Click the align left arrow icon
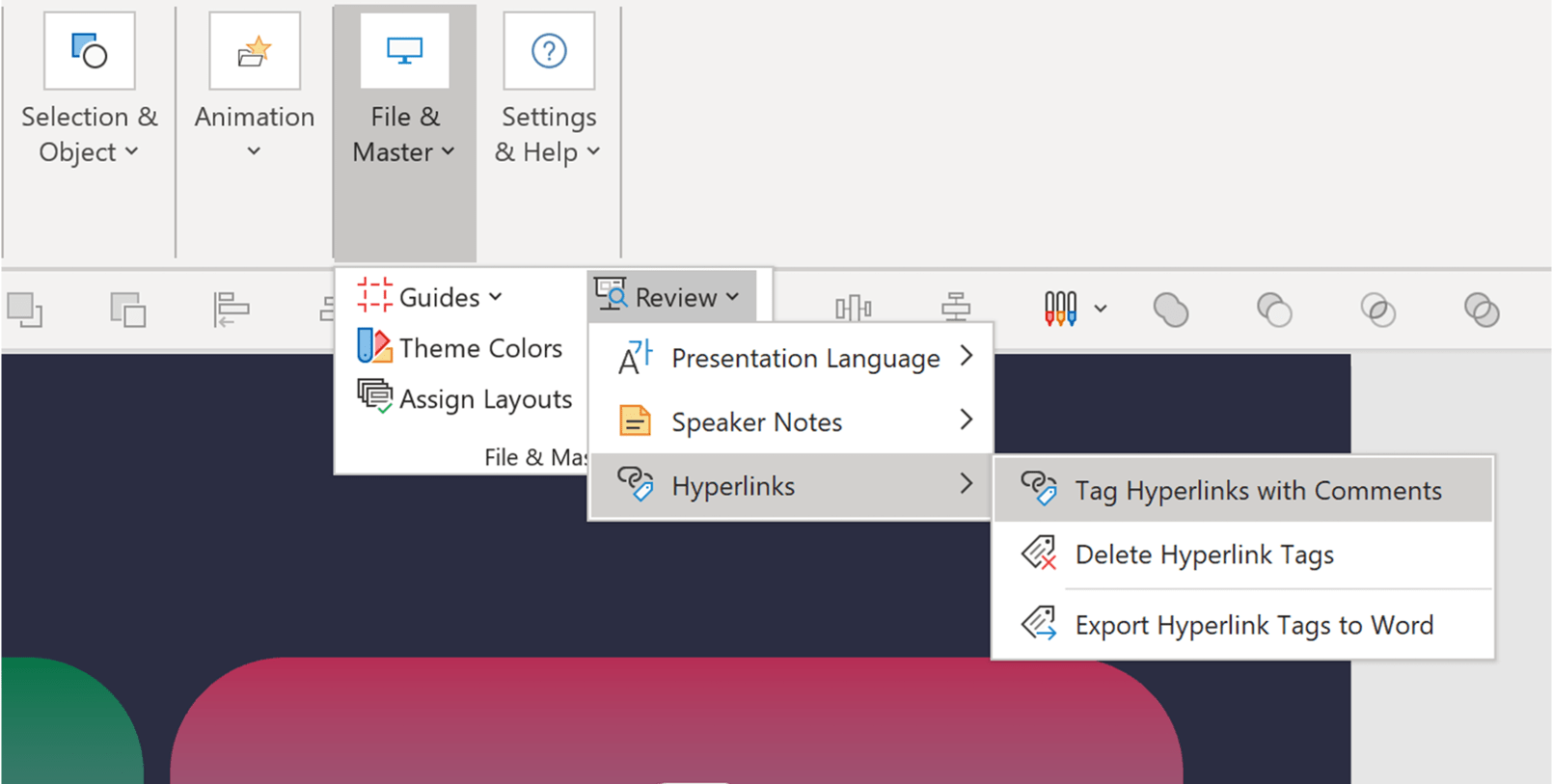 point(231,311)
